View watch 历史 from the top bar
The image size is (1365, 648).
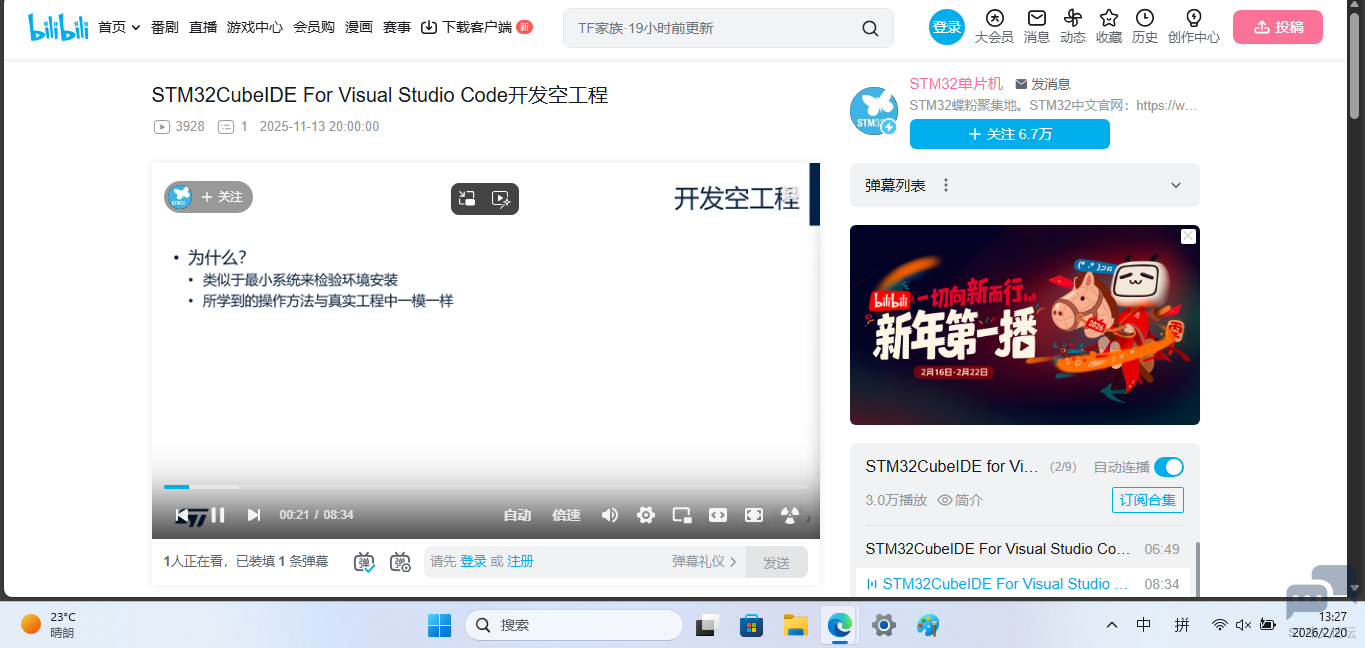(1144, 27)
